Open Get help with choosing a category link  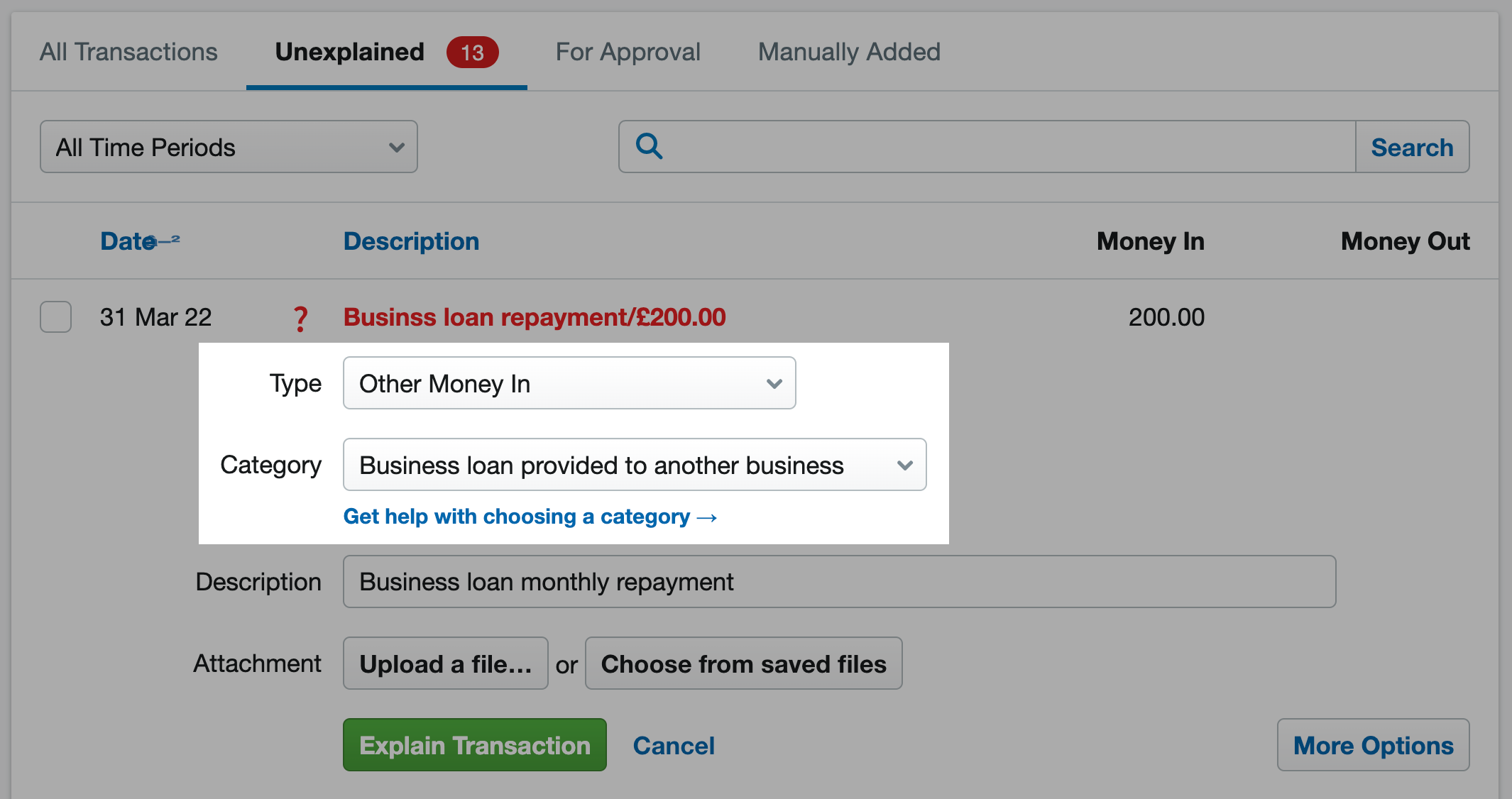[530, 517]
